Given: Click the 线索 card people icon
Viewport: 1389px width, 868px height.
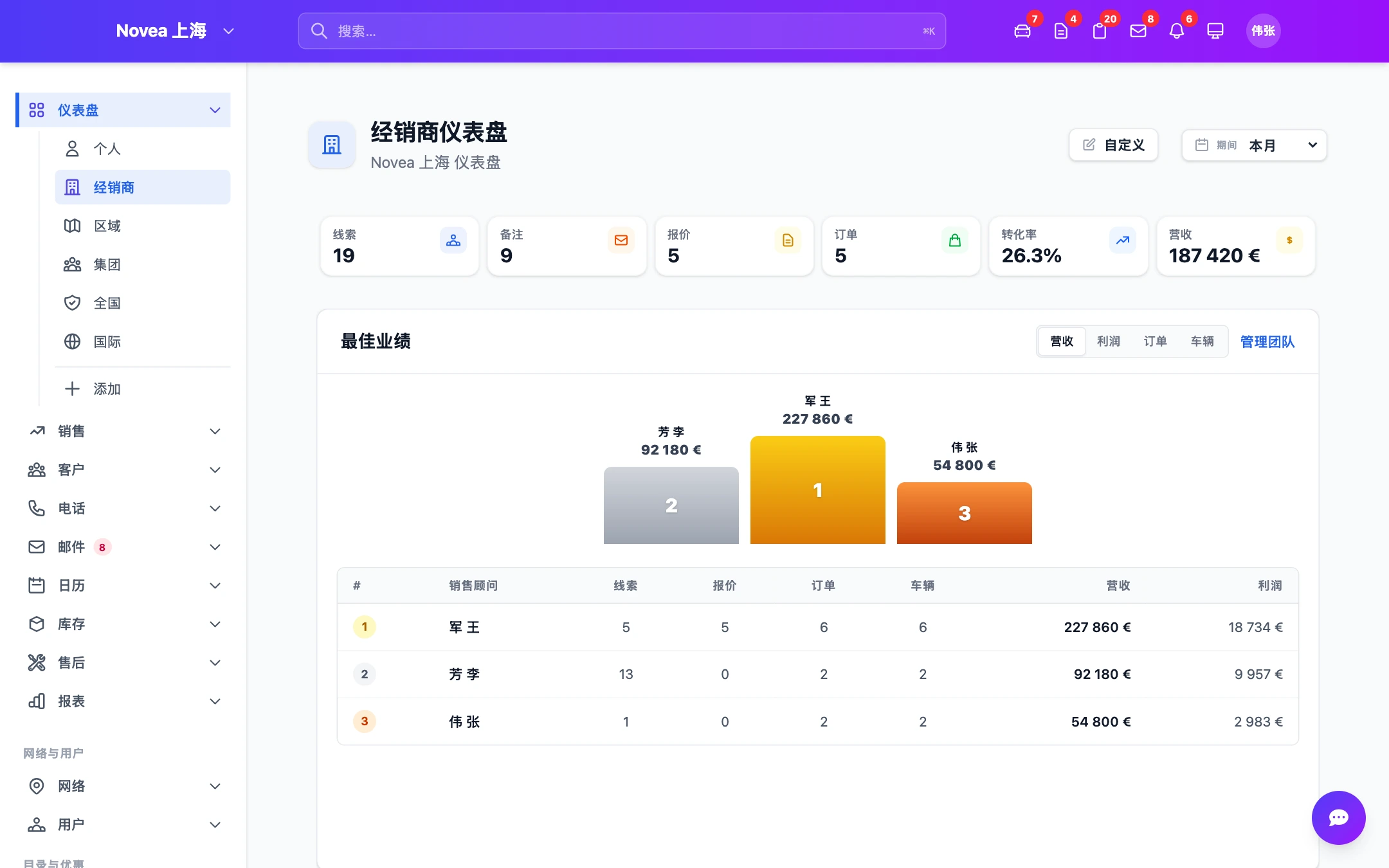Looking at the screenshot, I should click(x=453, y=240).
